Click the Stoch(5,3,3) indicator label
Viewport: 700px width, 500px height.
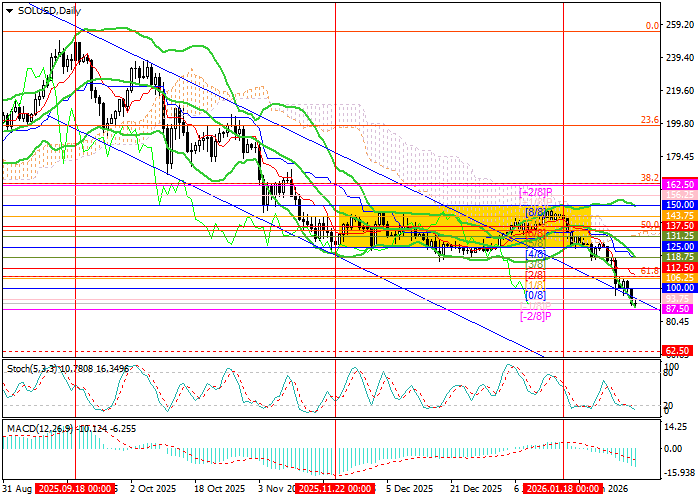(x=32, y=369)
